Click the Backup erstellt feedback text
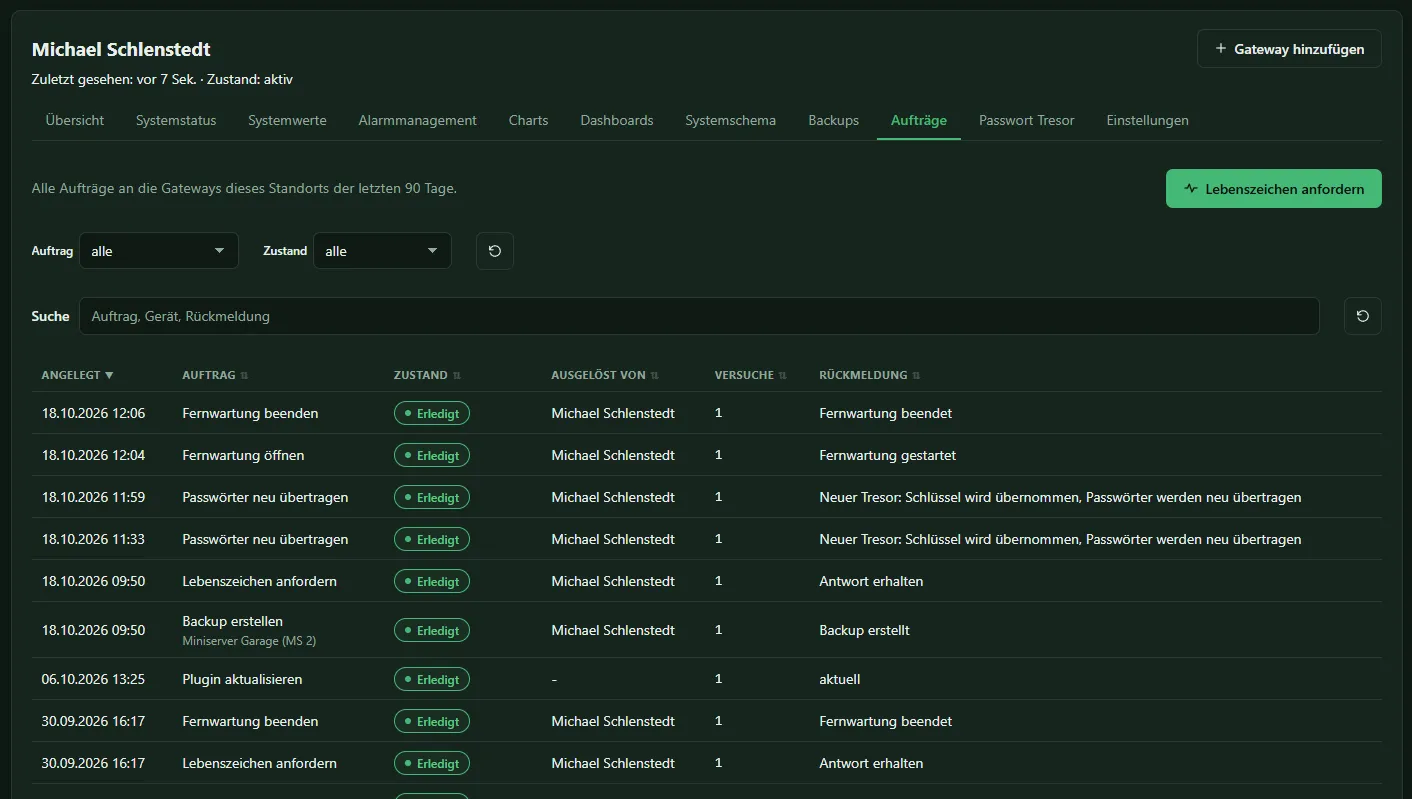The image size is (1412, 799). point(864,630)
